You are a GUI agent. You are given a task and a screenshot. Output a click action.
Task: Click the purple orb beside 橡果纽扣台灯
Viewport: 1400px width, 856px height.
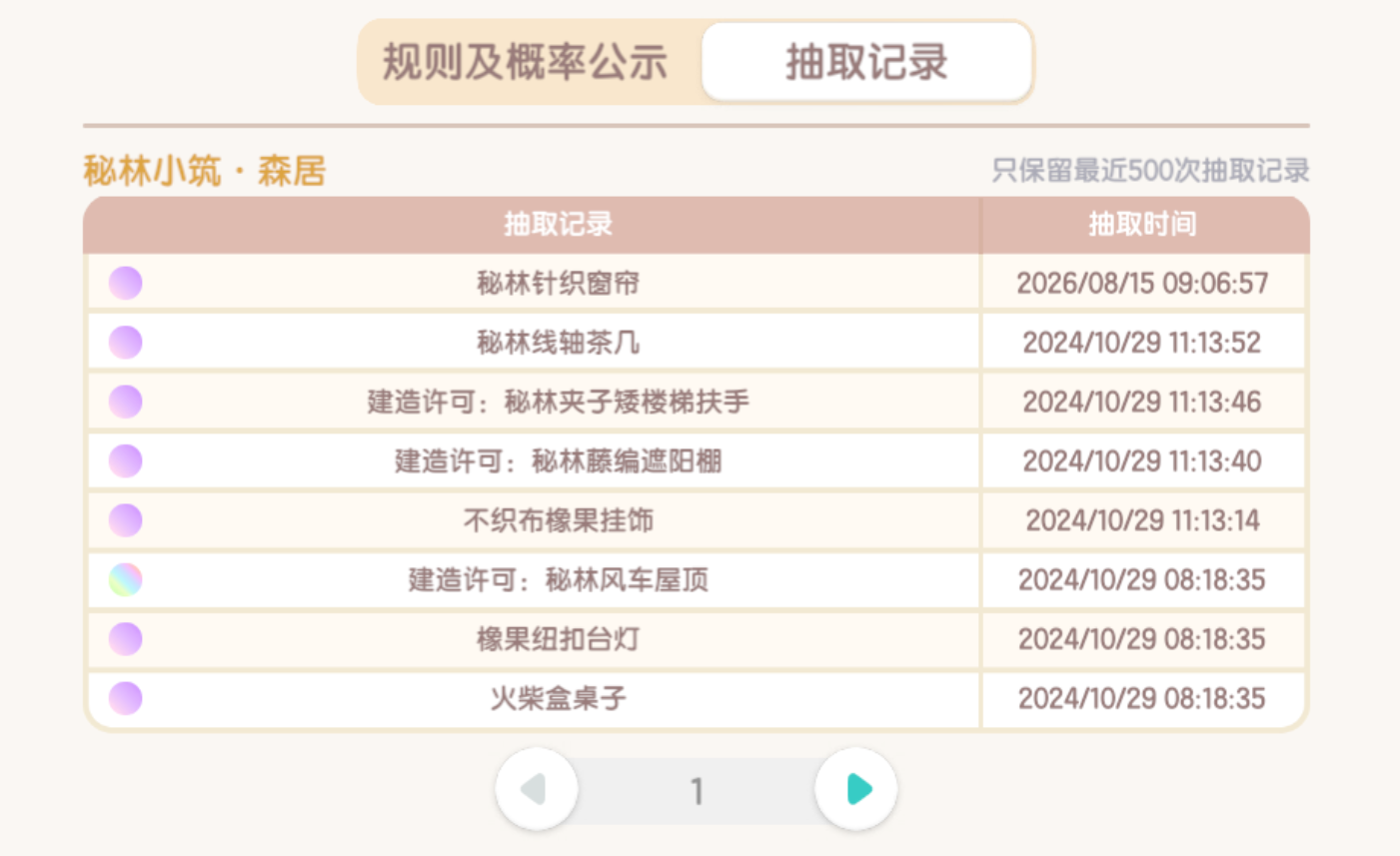[126, 639]
